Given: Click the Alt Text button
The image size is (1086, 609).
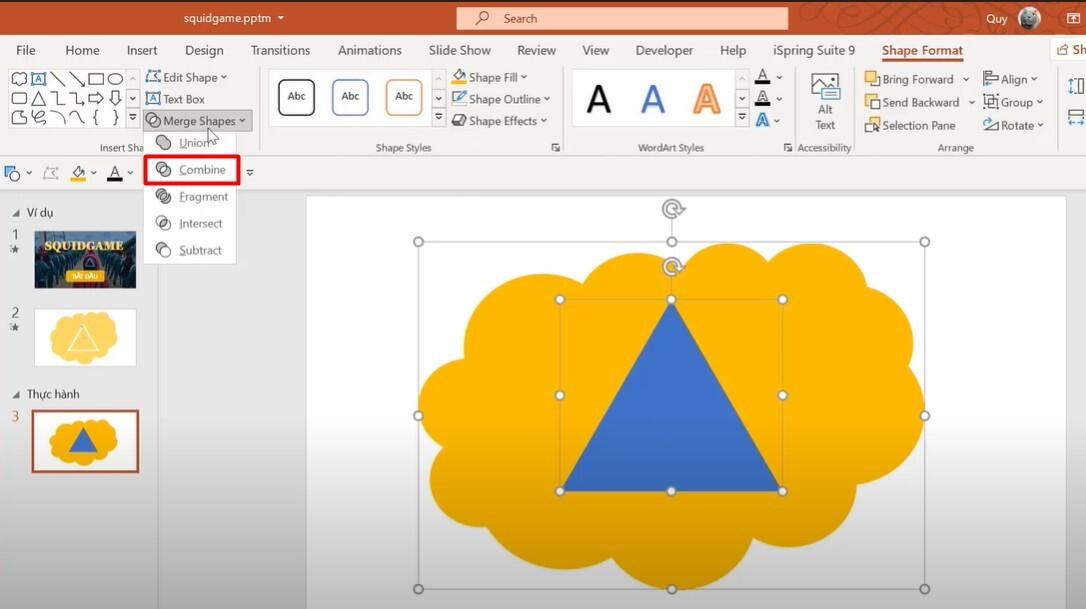Looking at the screenshot, I should point(824,98).
